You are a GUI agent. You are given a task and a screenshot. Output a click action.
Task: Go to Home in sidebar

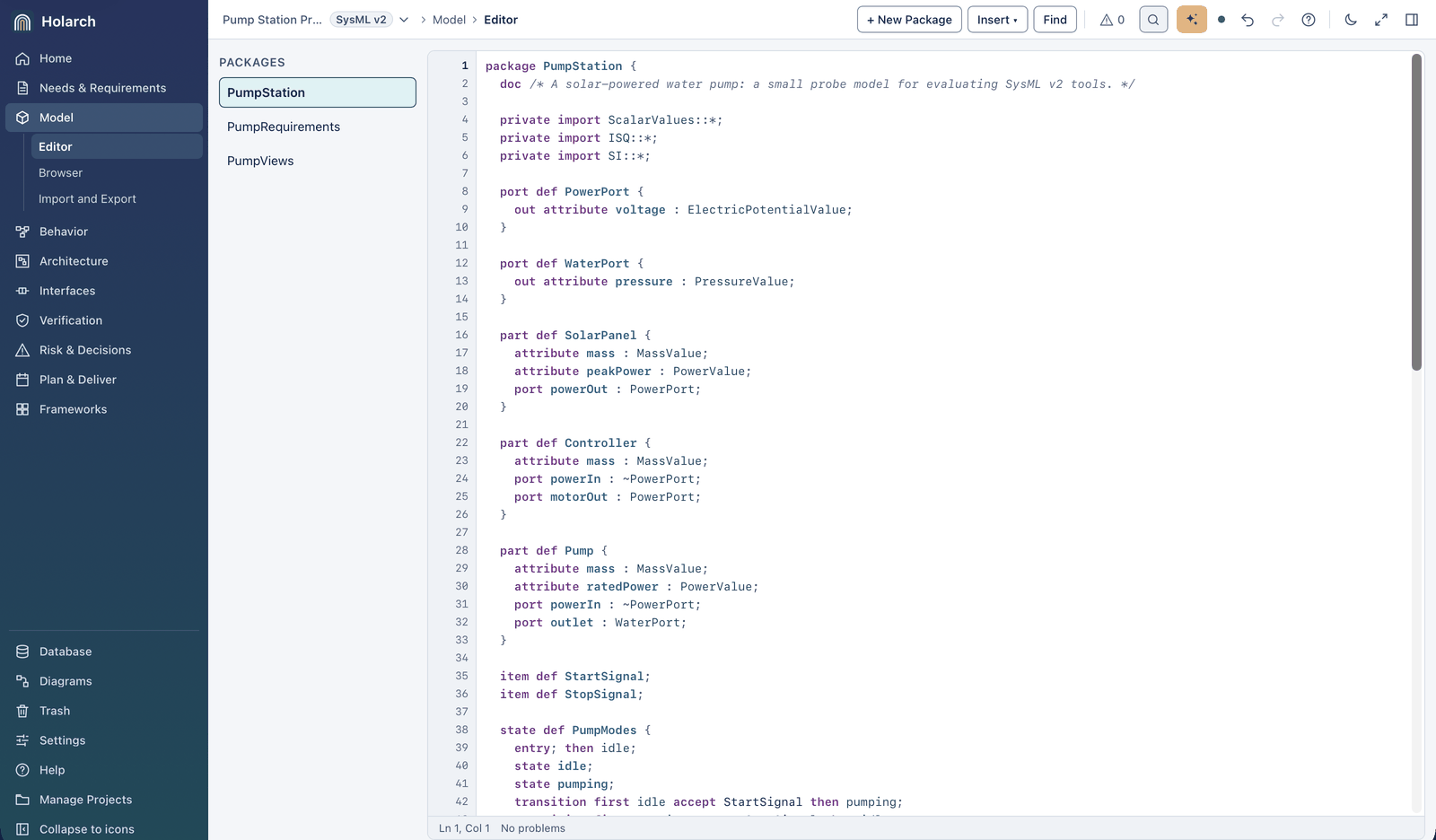[x=104, y=58]
